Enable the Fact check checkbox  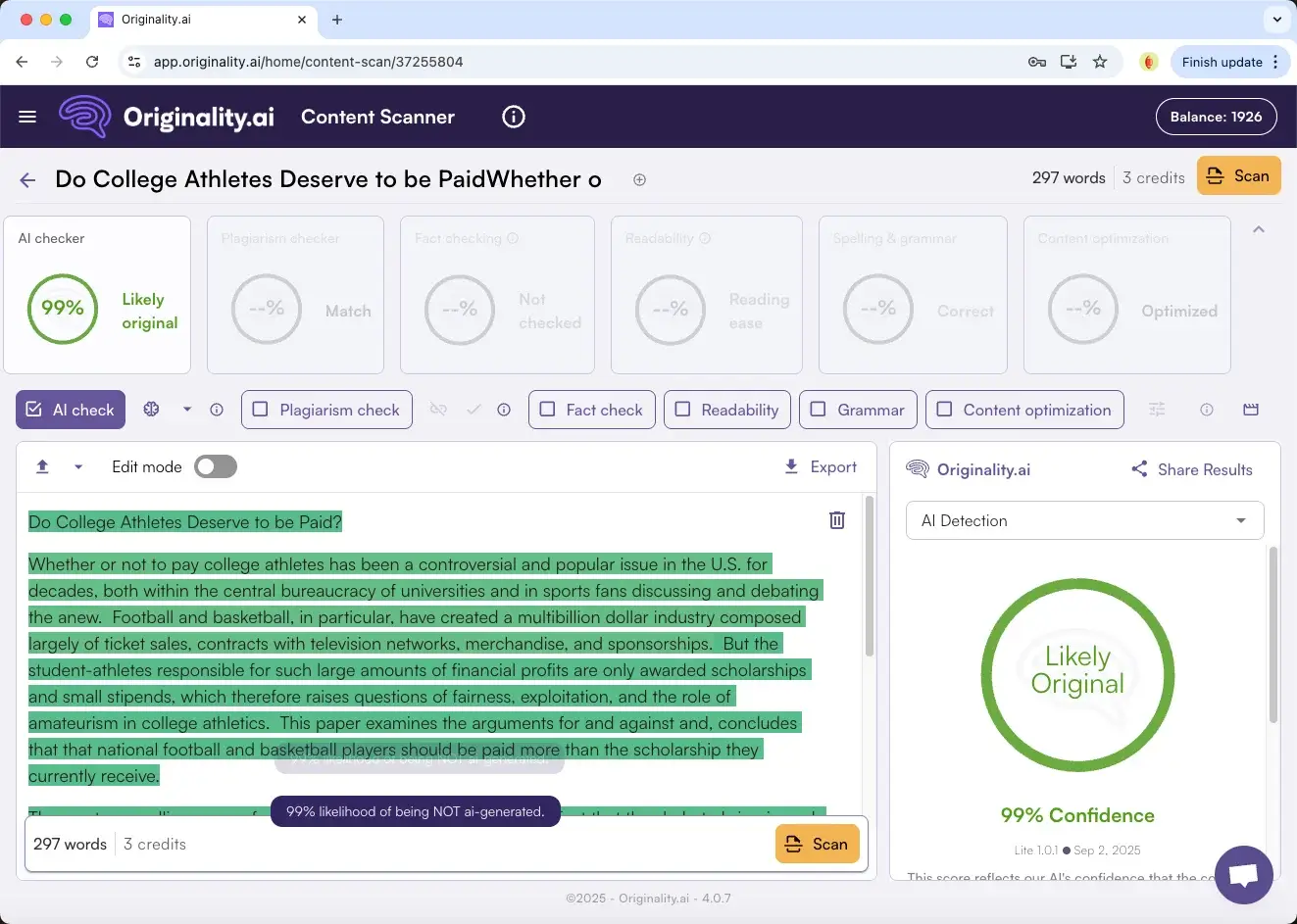[547, 410]
